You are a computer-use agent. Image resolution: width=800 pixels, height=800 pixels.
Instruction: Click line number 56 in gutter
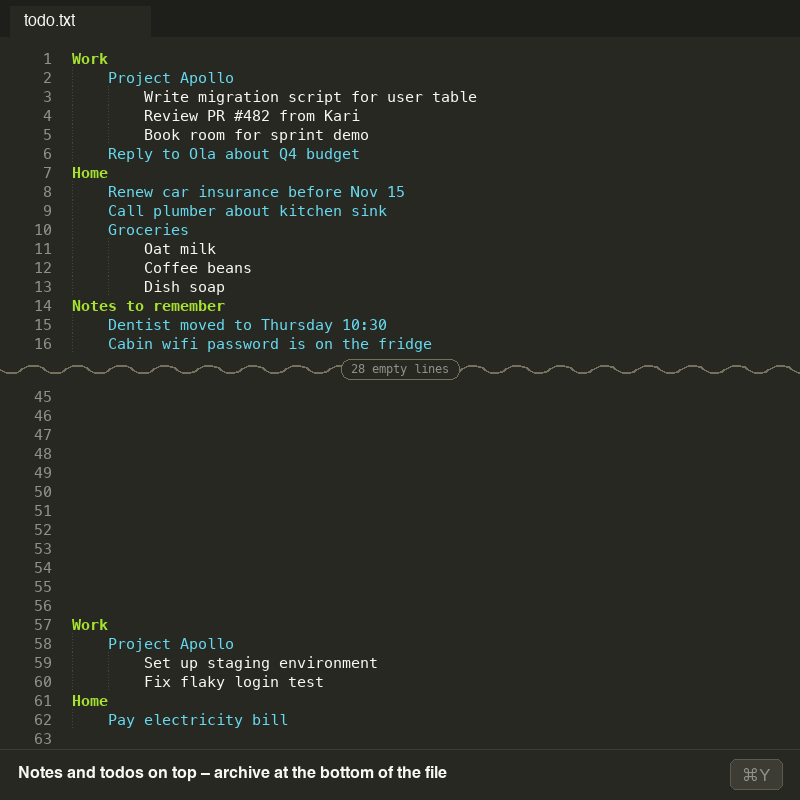pyautogui.click(x=43, y=606)
